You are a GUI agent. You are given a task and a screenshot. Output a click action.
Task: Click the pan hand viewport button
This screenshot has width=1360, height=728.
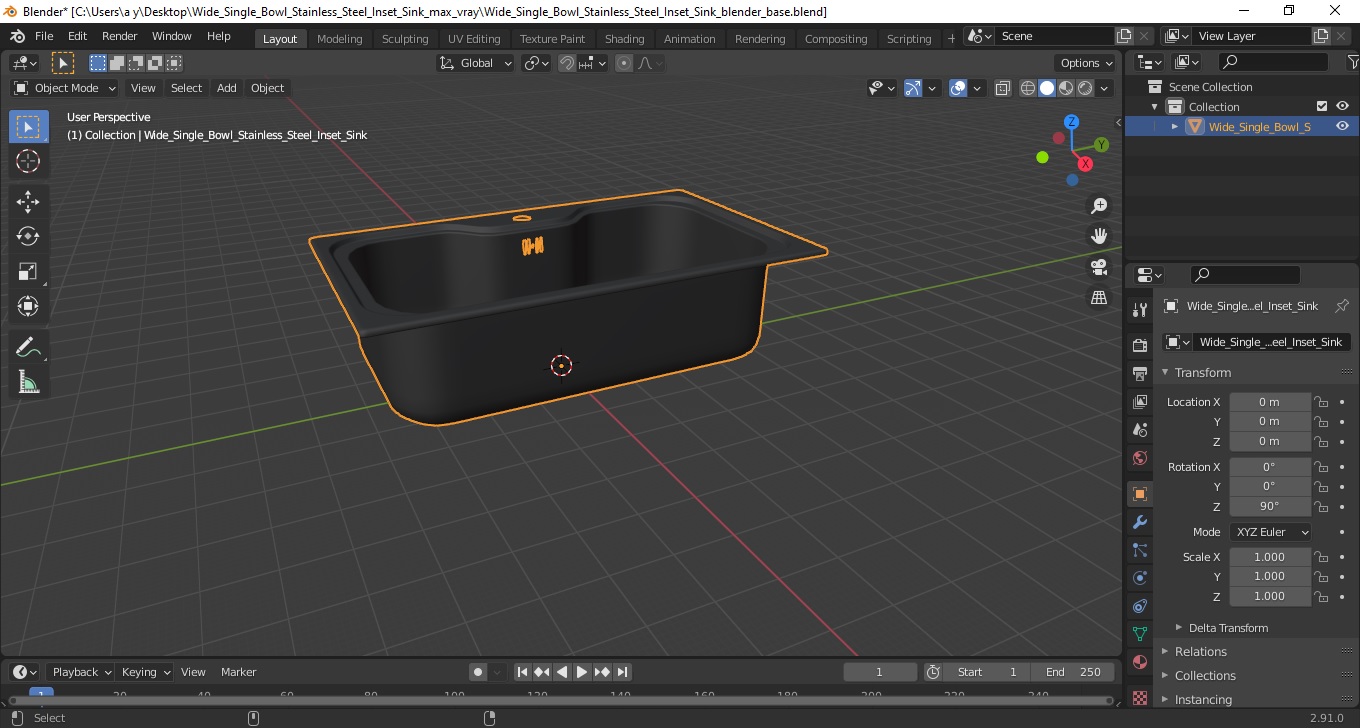[x=1099, y=237]
